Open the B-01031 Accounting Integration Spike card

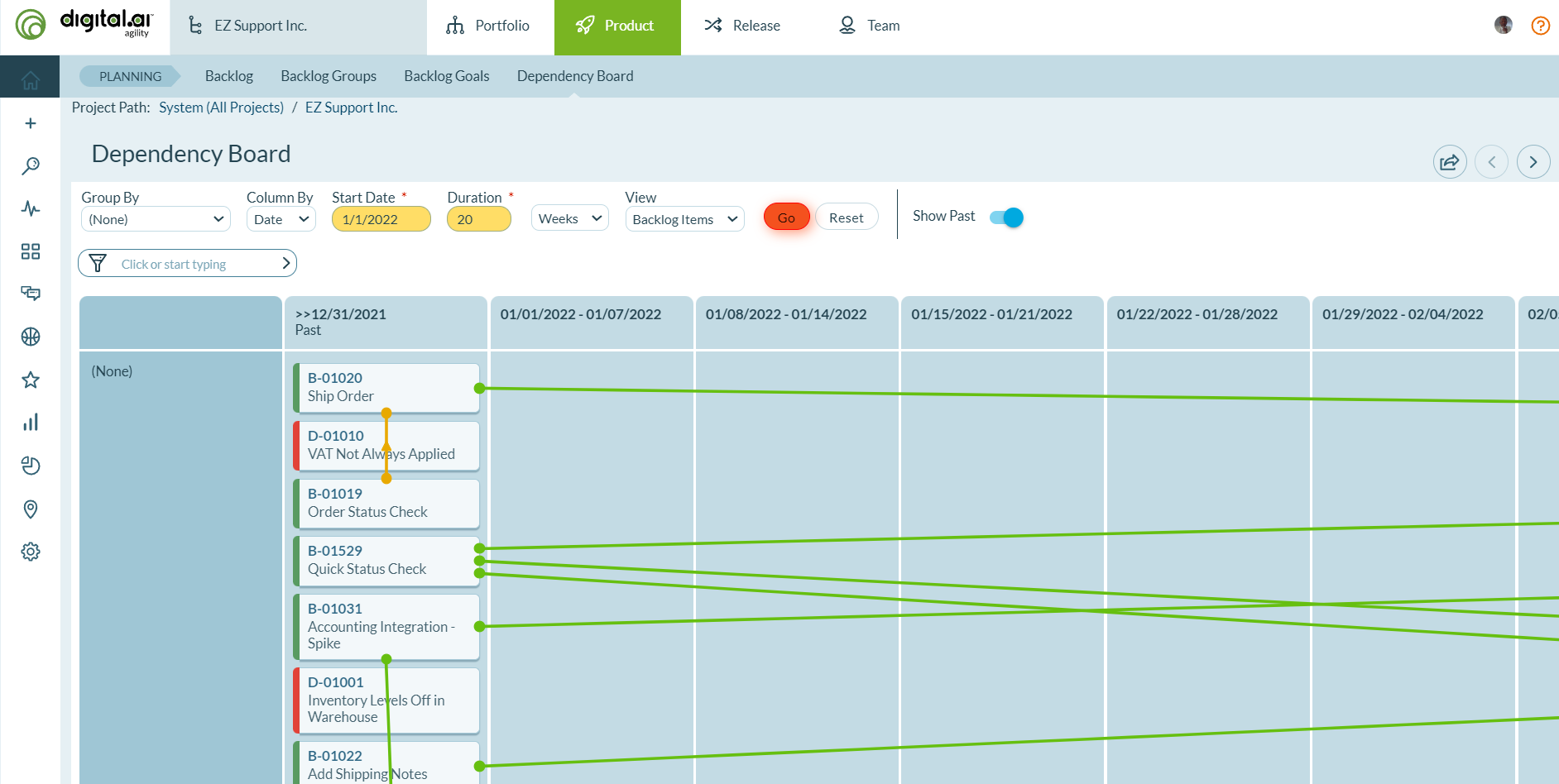[x=386, y=627]
